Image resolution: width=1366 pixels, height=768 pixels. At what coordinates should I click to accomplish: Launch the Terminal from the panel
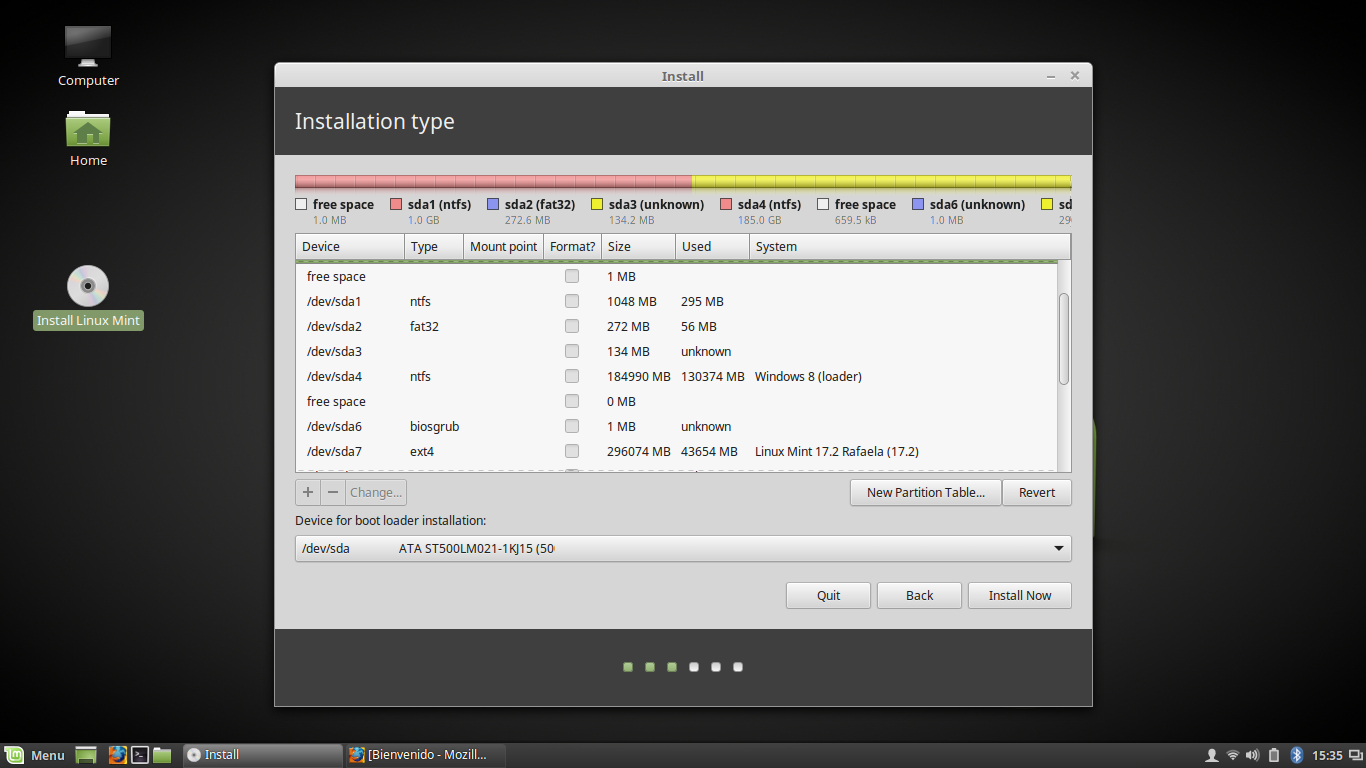tap(141, 755)
